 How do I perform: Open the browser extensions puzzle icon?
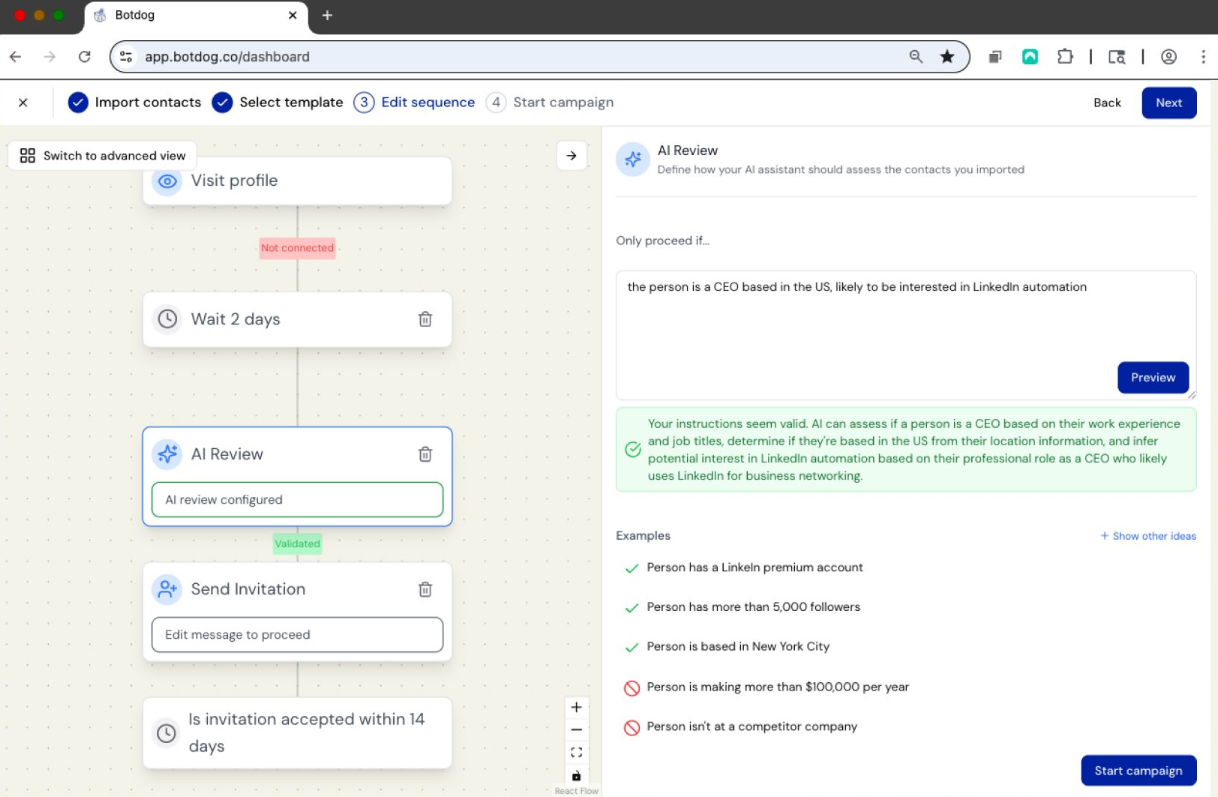1065,57
